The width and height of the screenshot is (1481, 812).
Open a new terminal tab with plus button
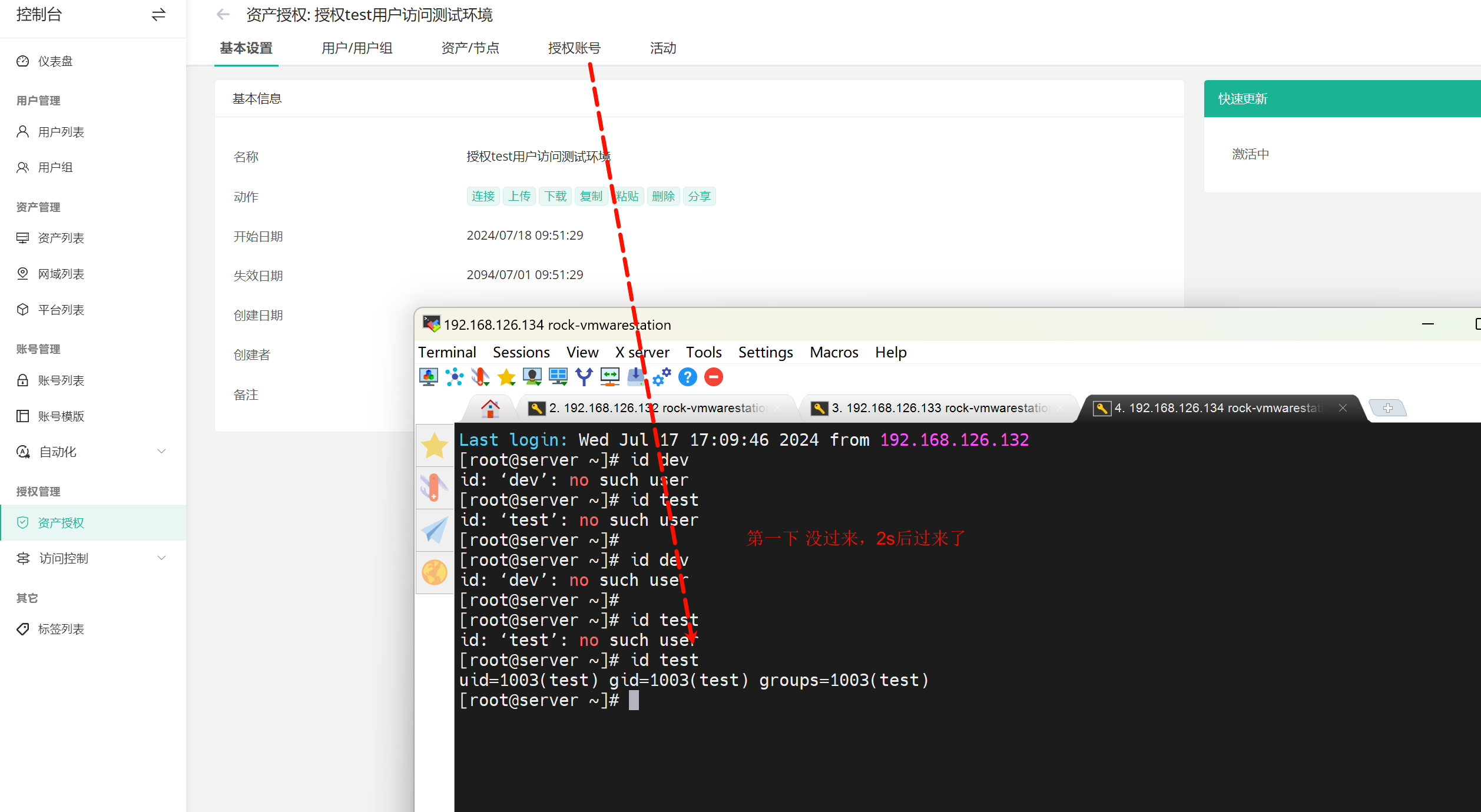[x=1387, y=408]
